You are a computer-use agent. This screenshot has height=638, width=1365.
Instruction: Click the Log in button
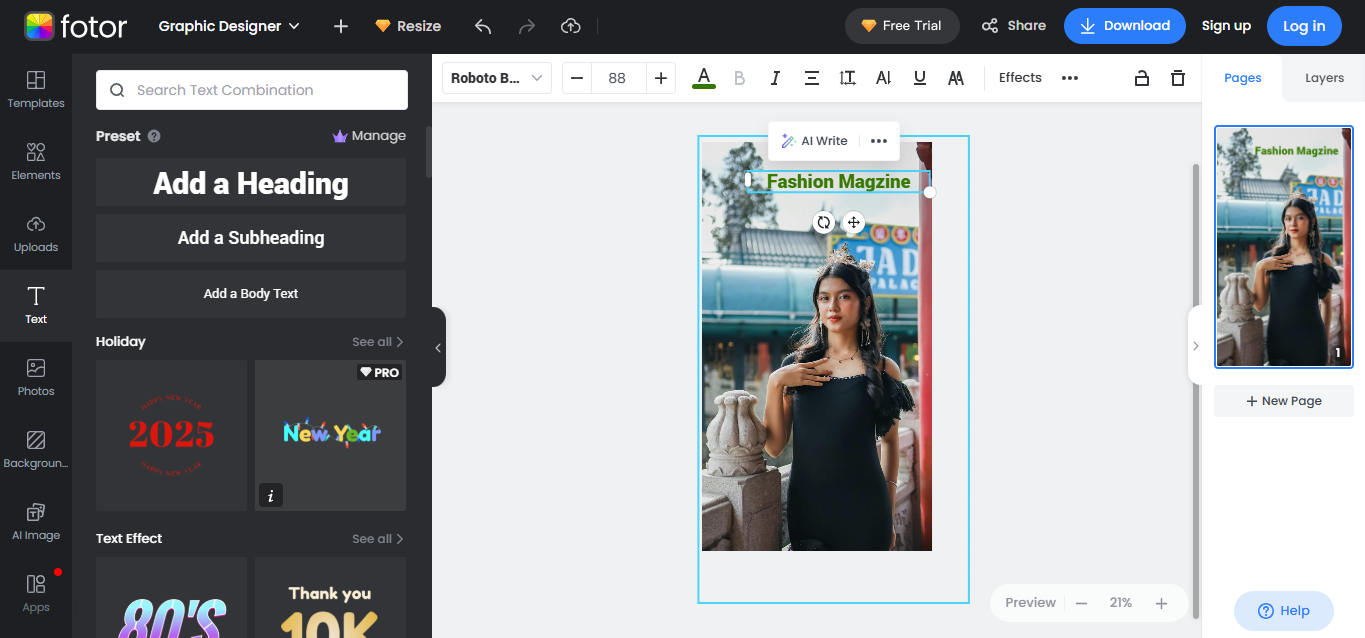(1304, 26)
